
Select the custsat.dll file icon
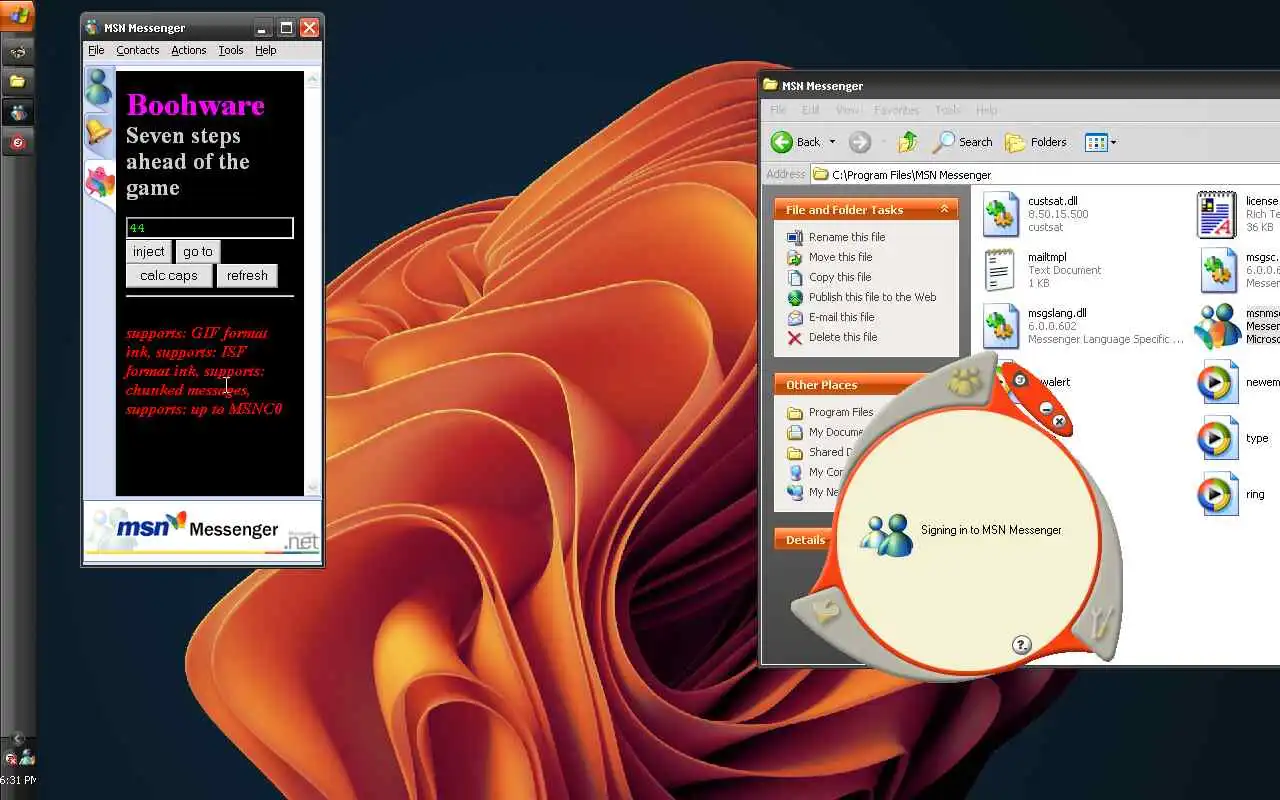(1001, 214)
